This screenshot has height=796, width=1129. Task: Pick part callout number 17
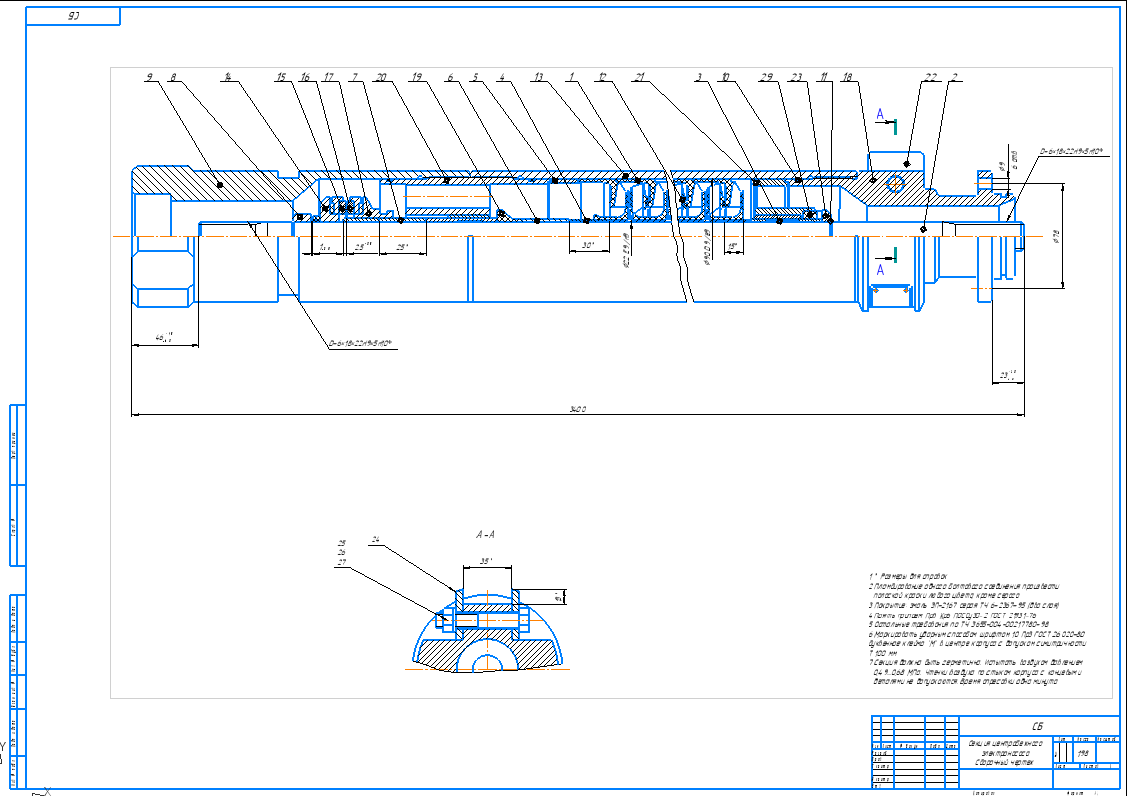[329, 76]
